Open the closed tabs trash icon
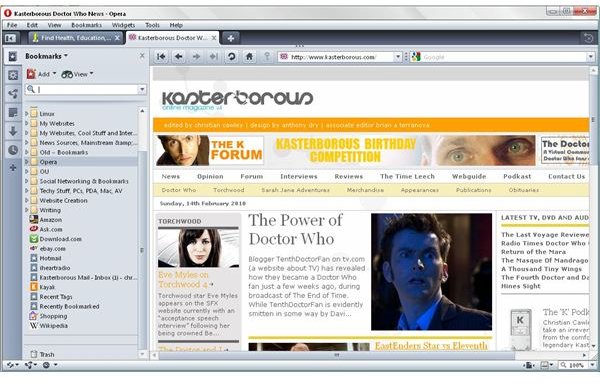The height and width of the screenshot is (386, 600). [x=588, y=38]
